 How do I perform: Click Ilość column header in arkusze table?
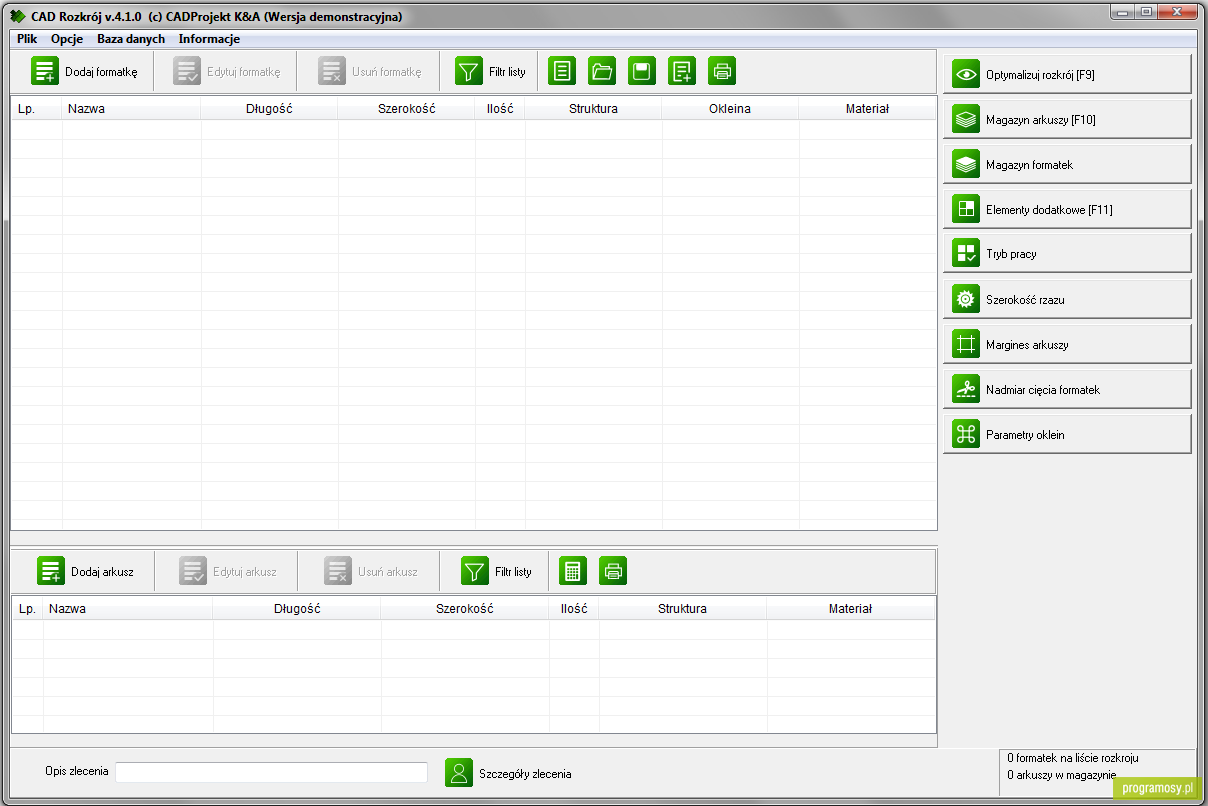click(x=574, y=608)
